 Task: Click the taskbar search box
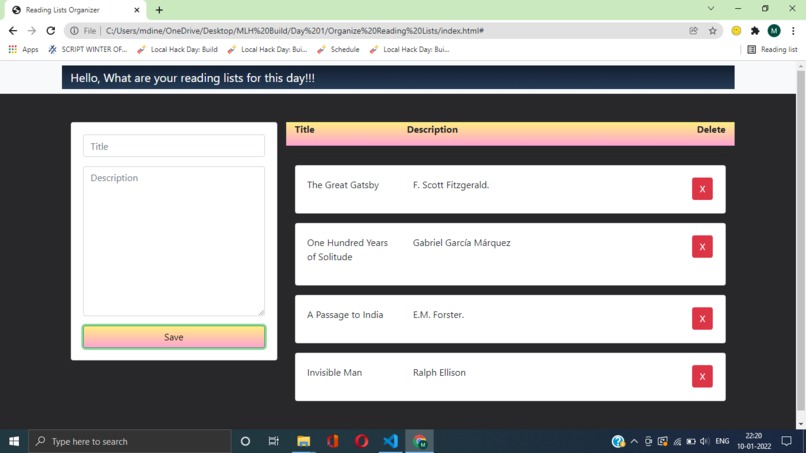tap(130, 441)
